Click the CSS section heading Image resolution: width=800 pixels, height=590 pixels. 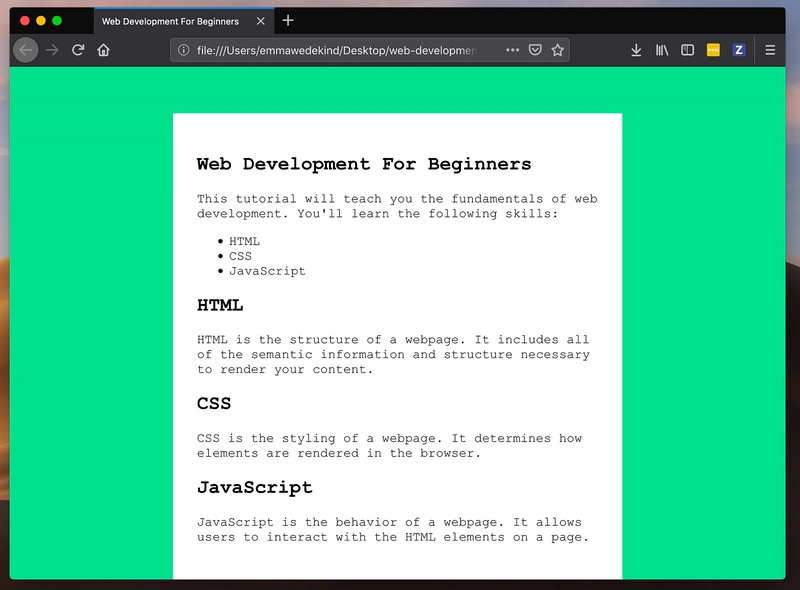(214, 403)
